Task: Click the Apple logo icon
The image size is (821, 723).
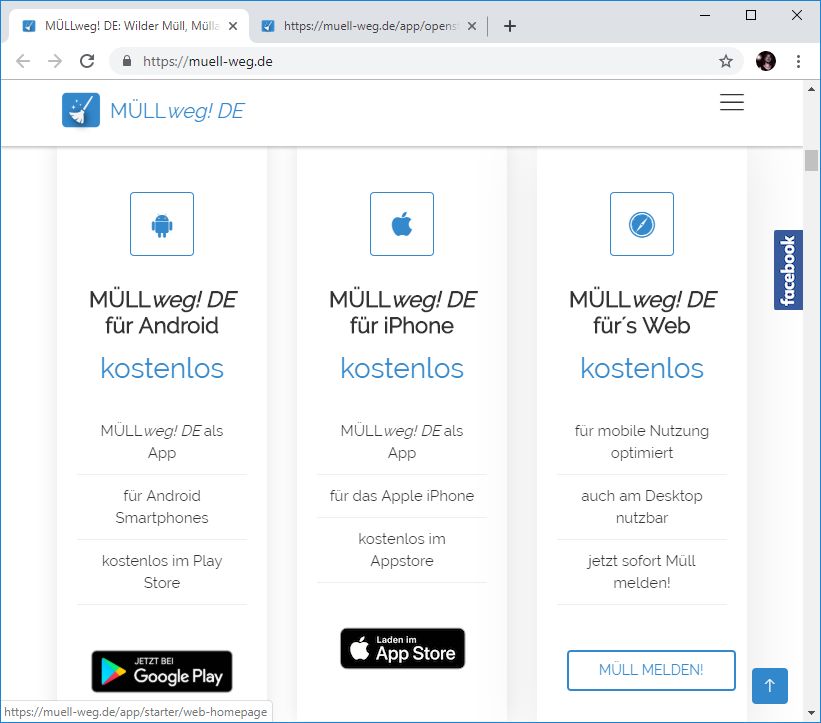Action: pos(402,225)
